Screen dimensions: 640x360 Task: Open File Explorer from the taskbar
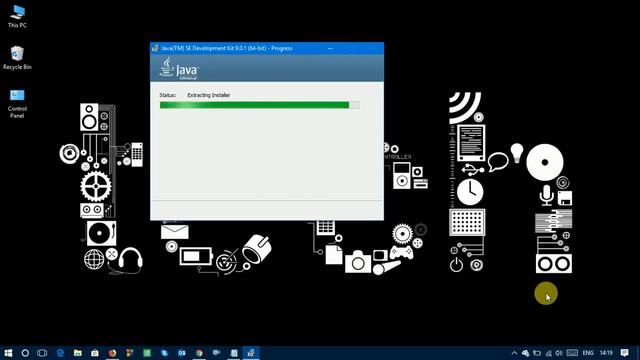click(x=78, y=353)
